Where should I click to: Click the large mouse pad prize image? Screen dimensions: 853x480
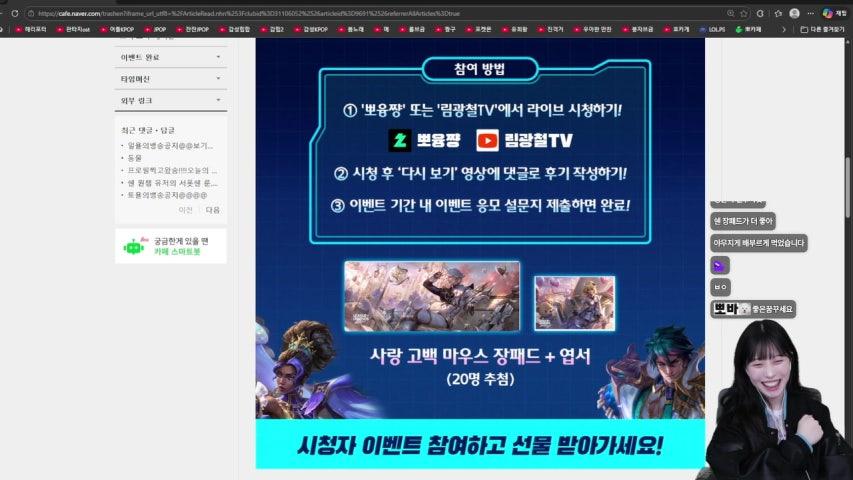click(x=432, y=296)
